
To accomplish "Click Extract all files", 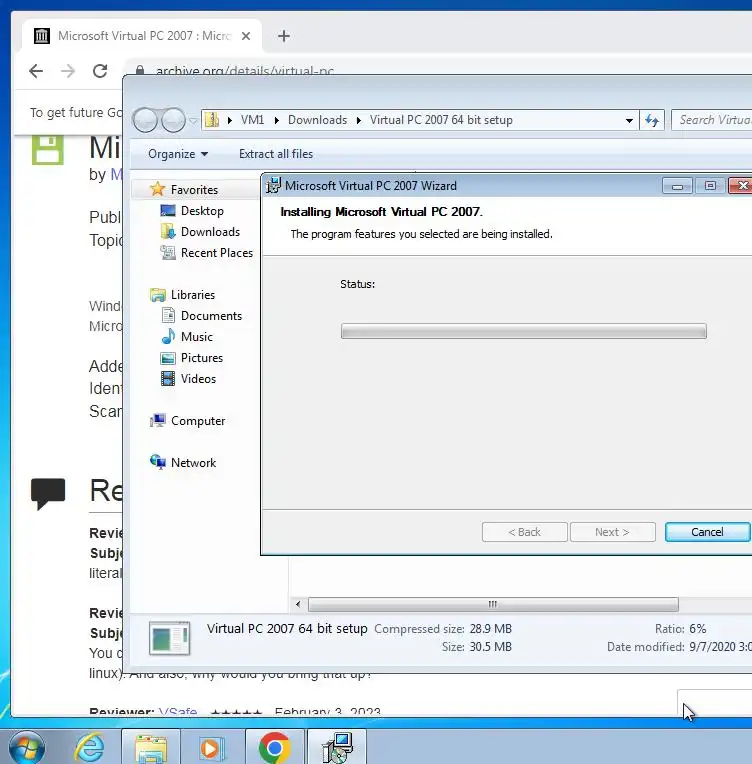I will click(x=276, y=154).
